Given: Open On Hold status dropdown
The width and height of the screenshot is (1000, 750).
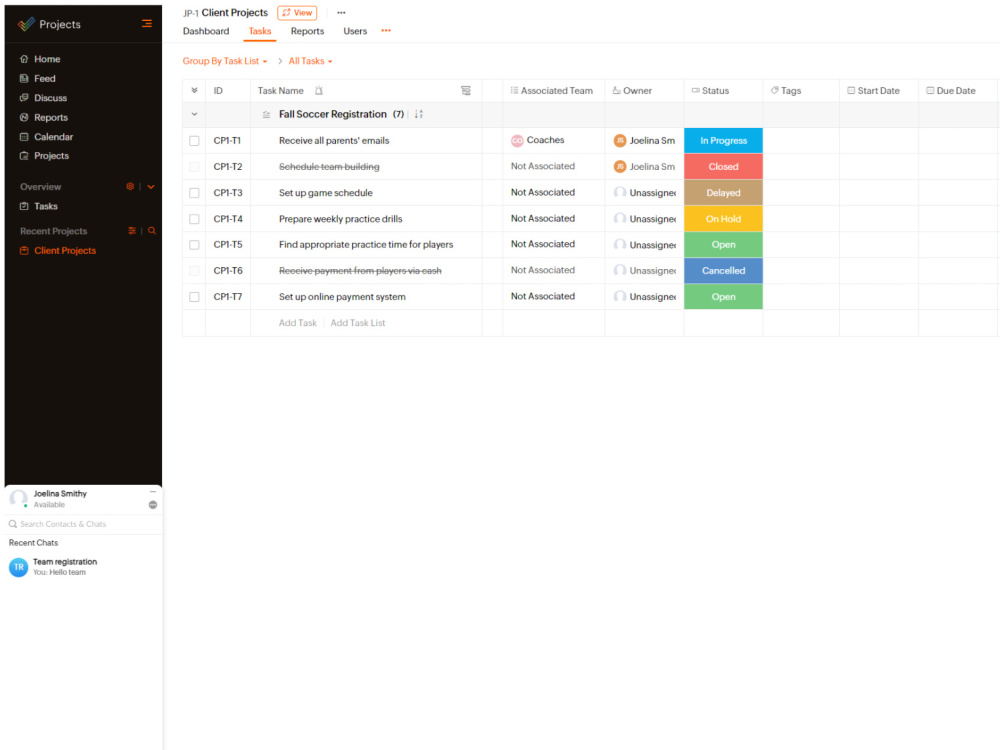Looking at the screenshot, I should pos(723,219).
